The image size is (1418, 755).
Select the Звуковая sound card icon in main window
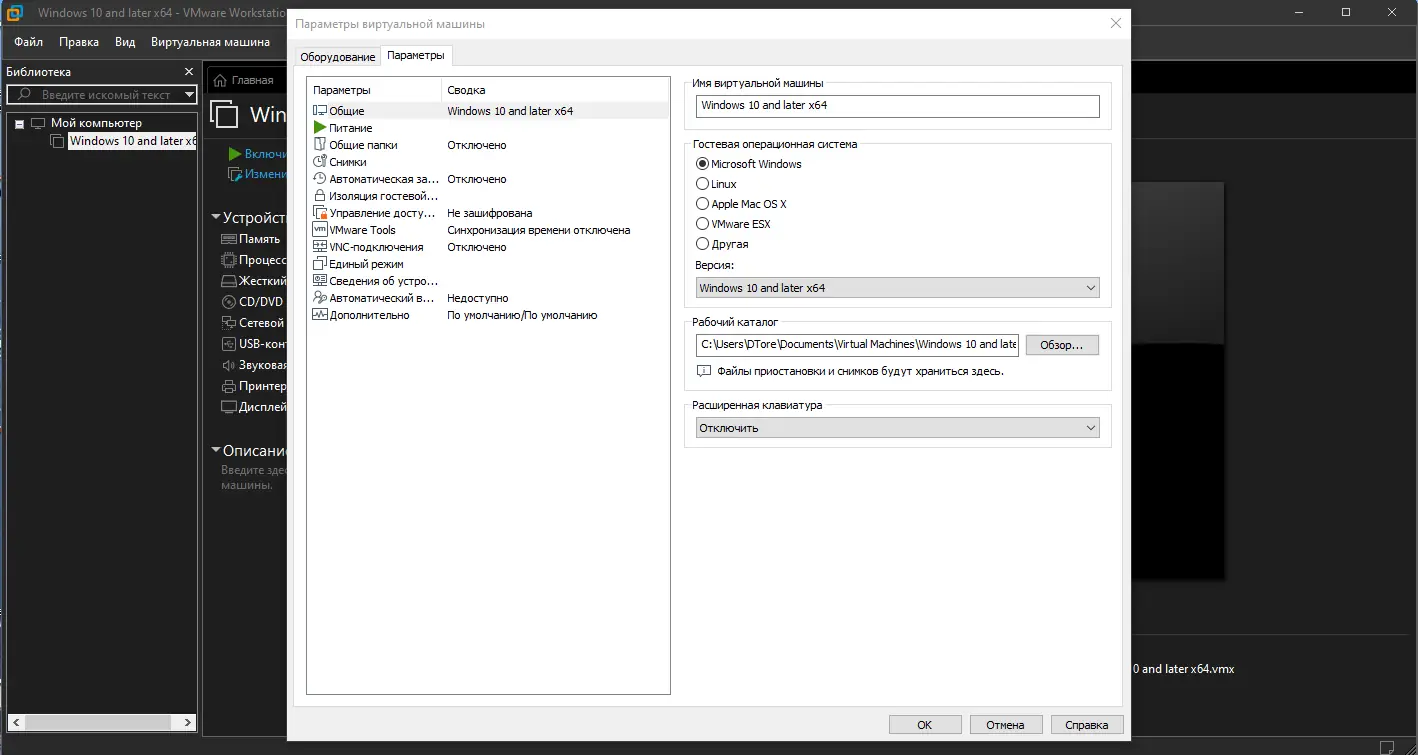[x=229, y=365]
